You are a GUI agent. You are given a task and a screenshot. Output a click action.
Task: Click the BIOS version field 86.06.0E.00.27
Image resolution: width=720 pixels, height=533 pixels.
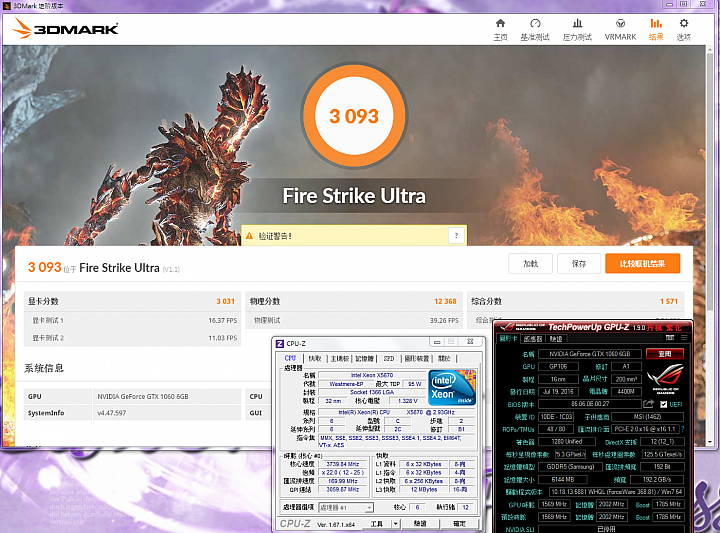[x=590, y=404]
